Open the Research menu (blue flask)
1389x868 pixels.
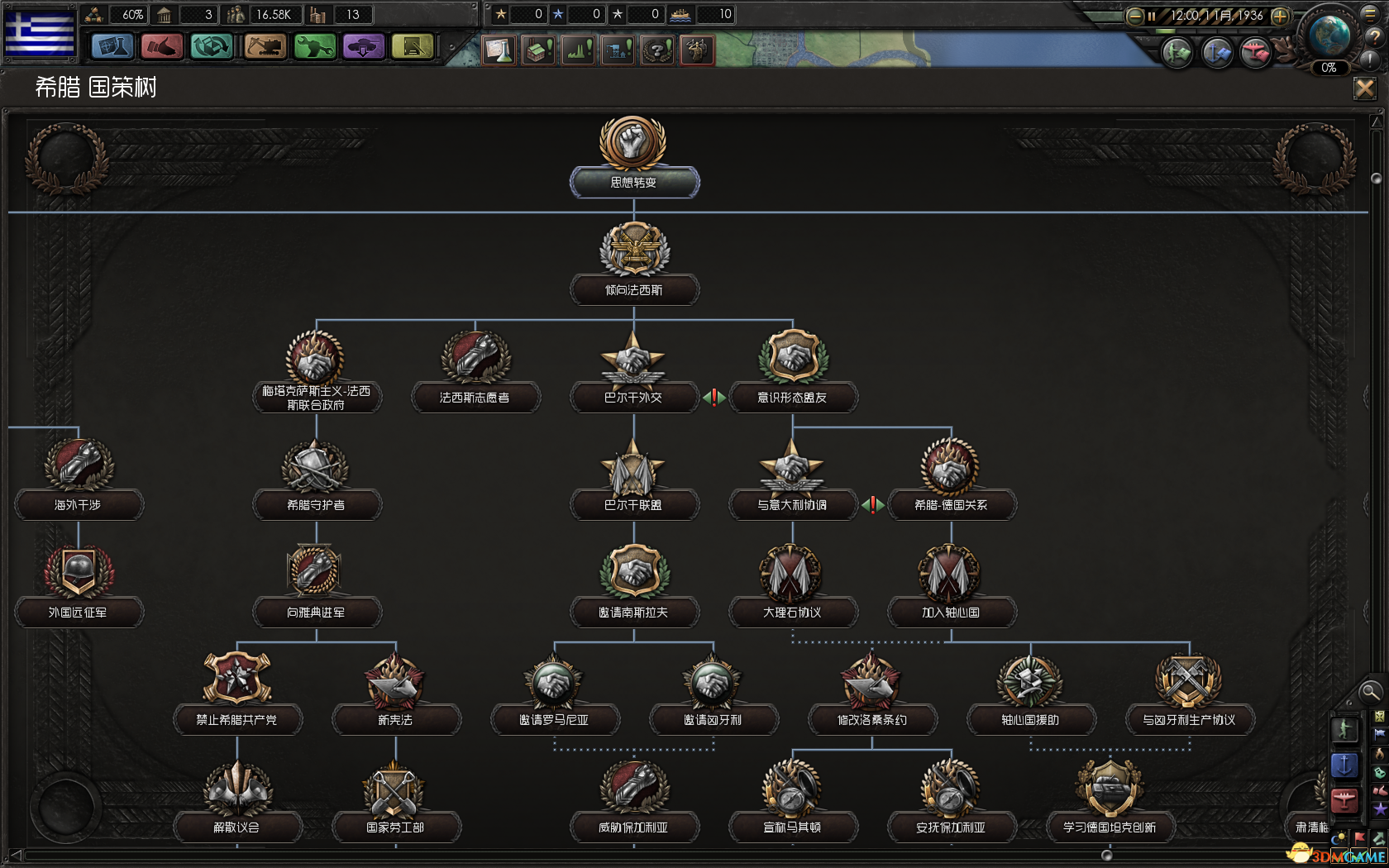coord(112,47)
